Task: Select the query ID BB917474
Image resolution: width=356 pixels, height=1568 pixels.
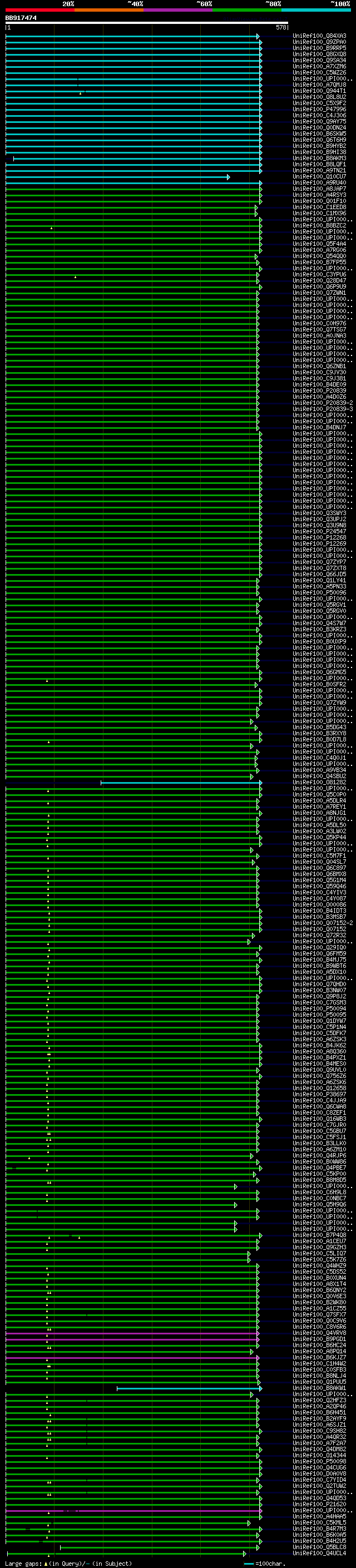Action: pos(21,18)
